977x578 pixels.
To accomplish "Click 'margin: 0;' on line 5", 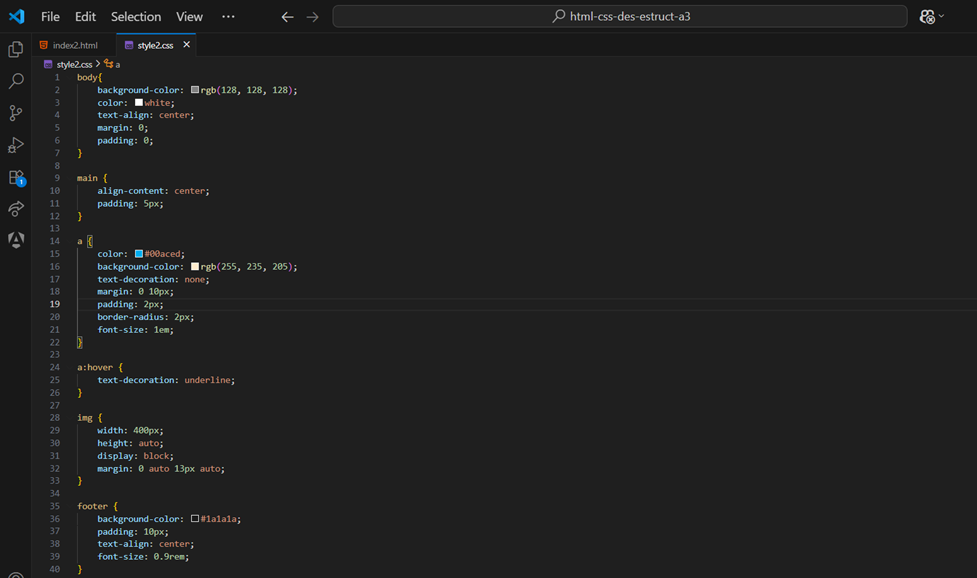I will point(123,128).
